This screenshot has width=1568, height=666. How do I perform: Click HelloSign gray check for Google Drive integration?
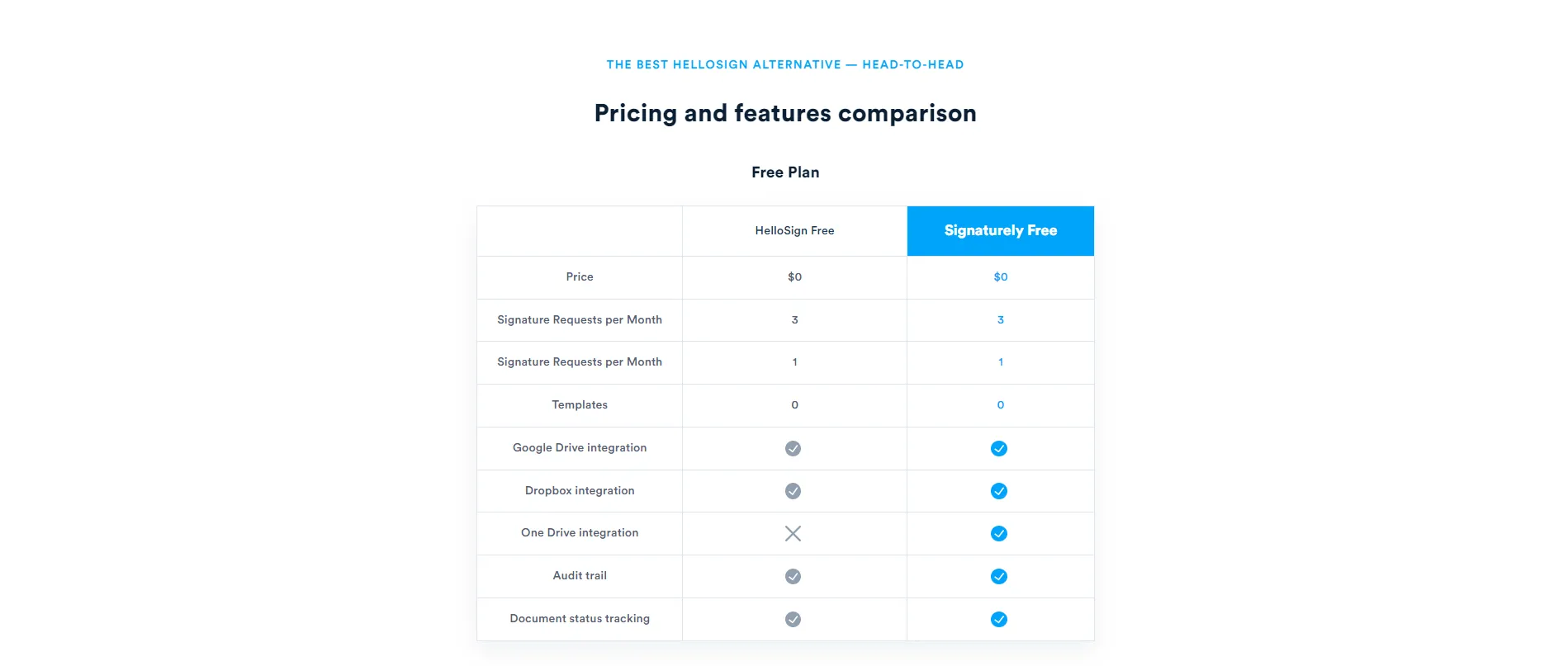click(793, 448)
